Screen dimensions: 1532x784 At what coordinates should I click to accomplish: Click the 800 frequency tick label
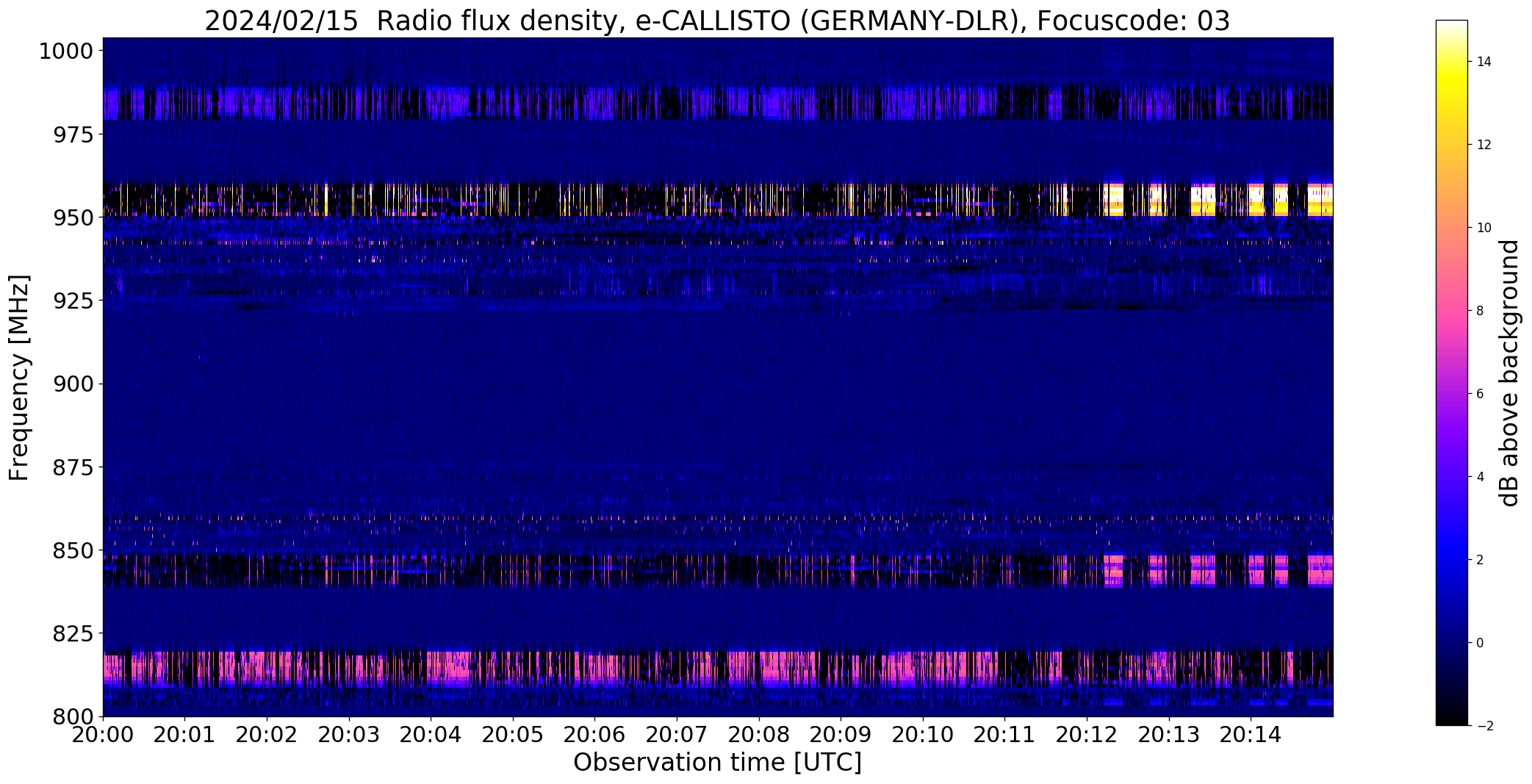[x=73, y=716]
